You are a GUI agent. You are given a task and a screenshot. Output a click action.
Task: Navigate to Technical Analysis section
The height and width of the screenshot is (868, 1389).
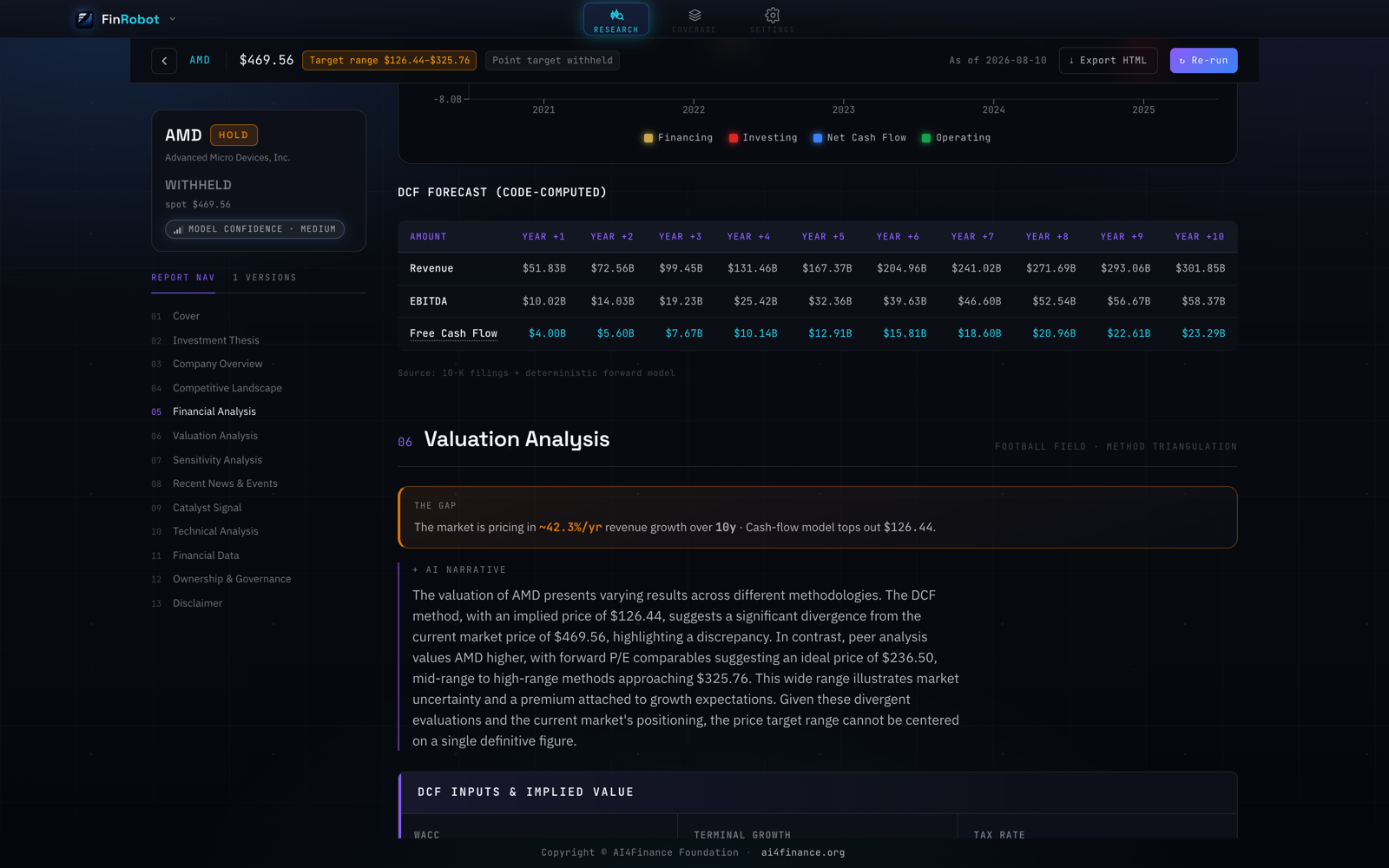click(x=215, y=531)
